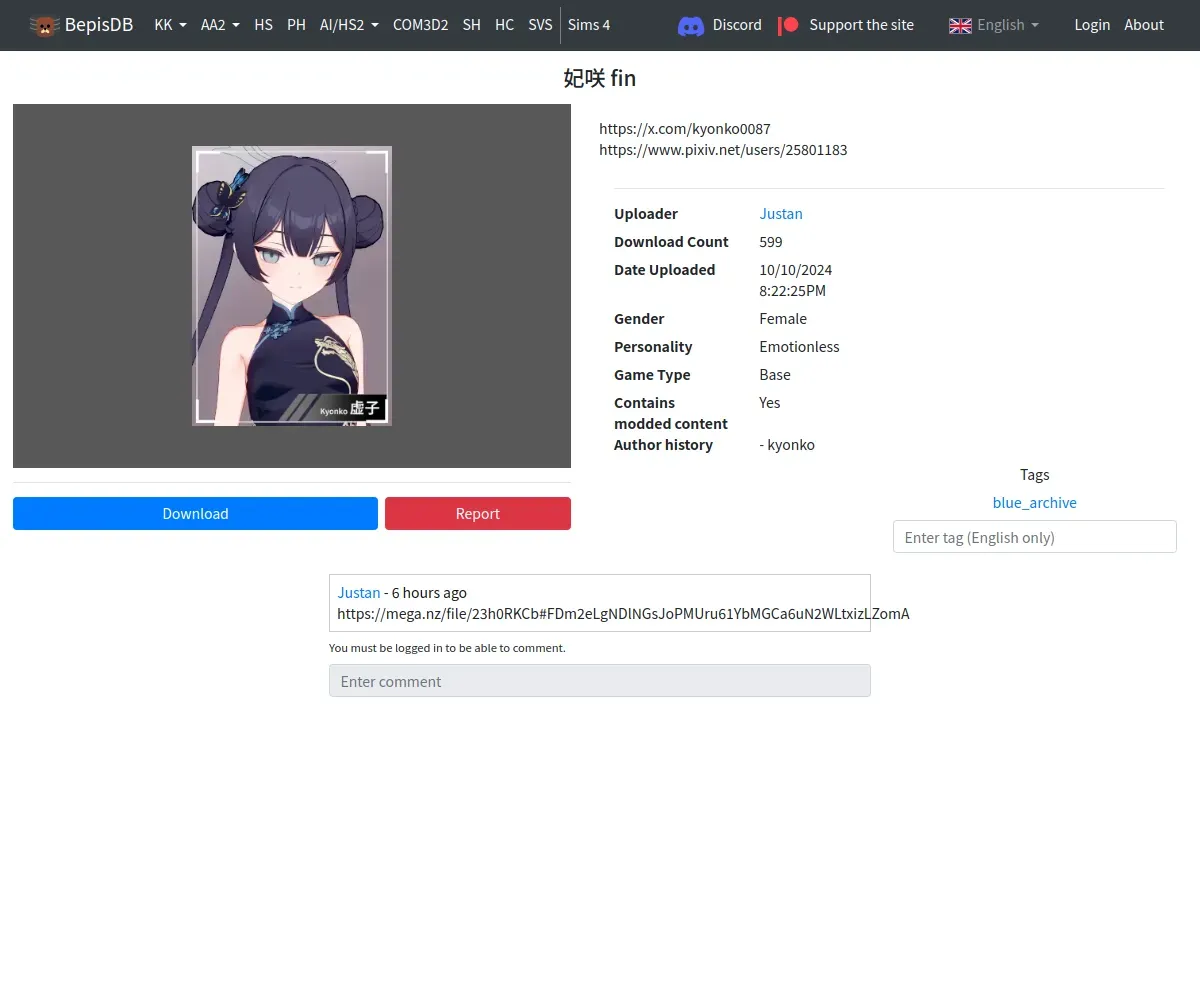1200x1000 pixels.
Task: Focus the Enter tag input field
Action: 1035,537
